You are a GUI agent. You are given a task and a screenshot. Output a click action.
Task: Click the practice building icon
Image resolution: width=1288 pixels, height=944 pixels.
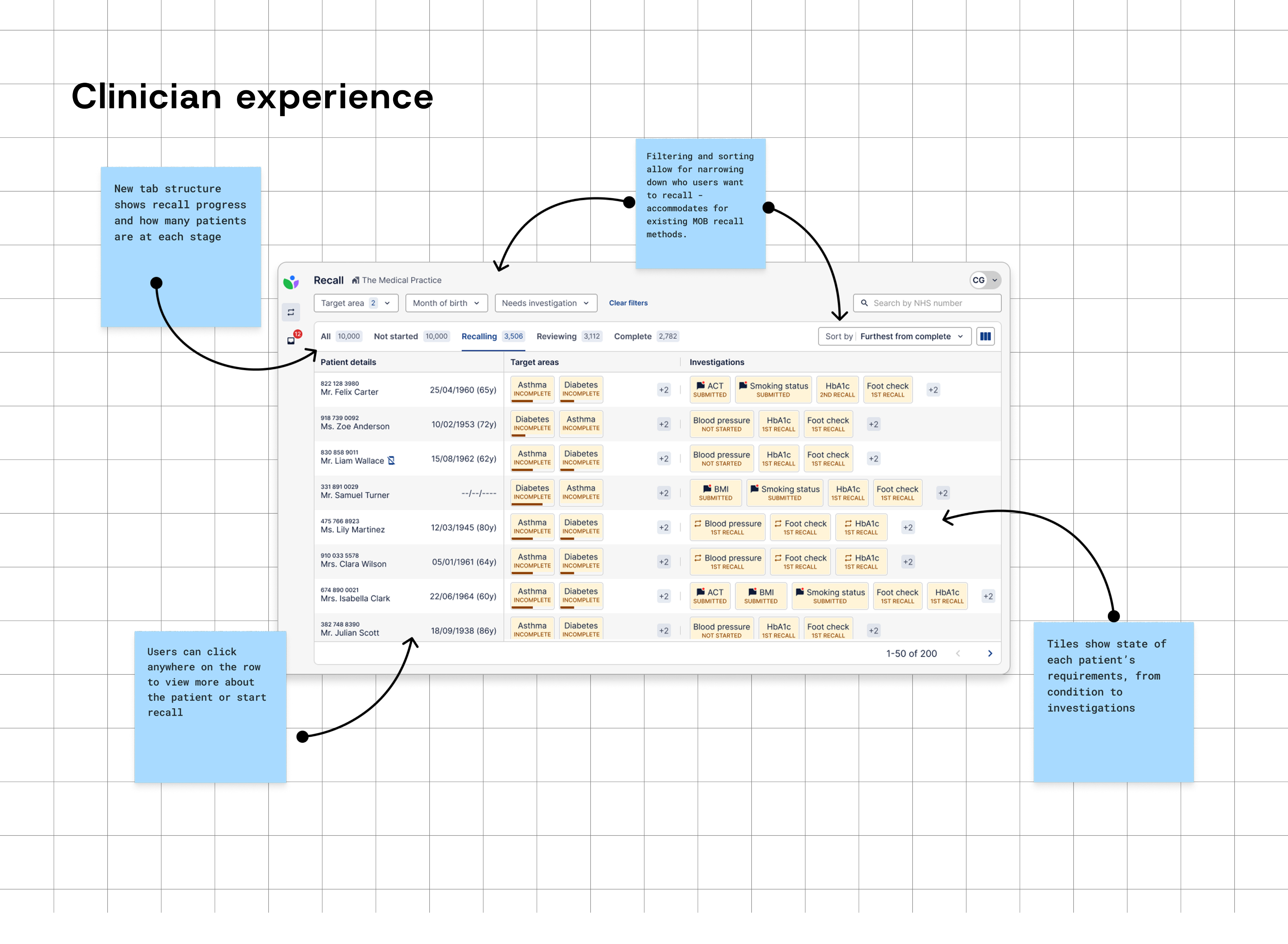click(355, 280)
